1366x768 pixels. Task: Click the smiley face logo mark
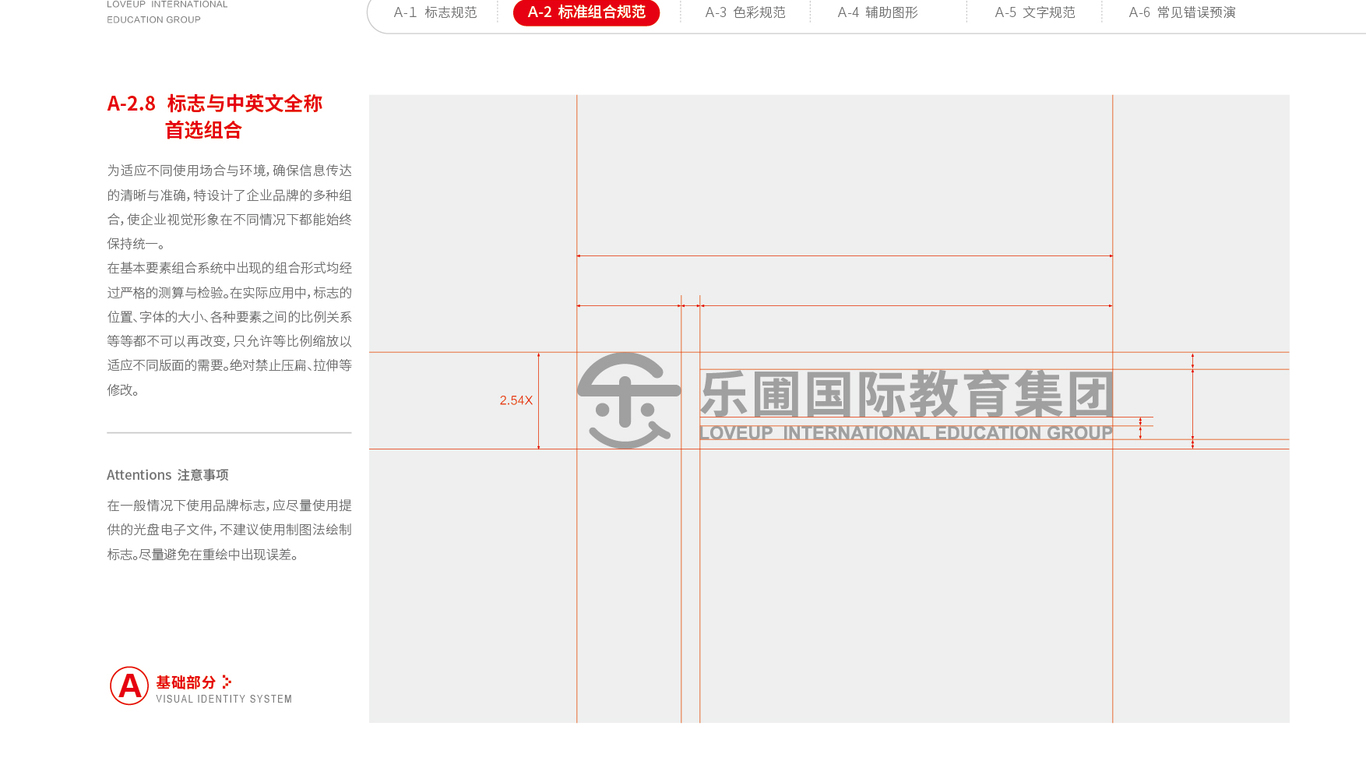tap(629, 400)
